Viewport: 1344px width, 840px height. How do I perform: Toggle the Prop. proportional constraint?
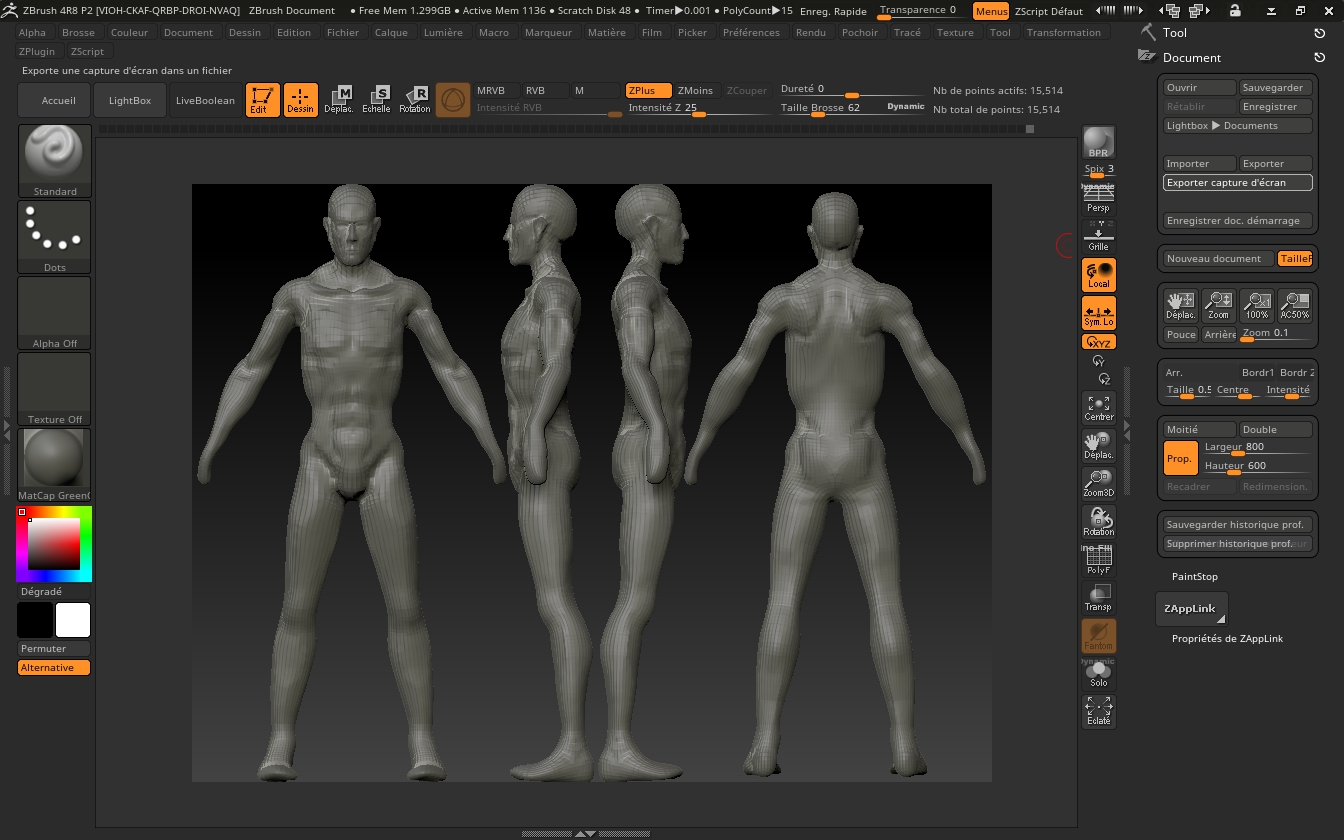[x=1180, y=457]
